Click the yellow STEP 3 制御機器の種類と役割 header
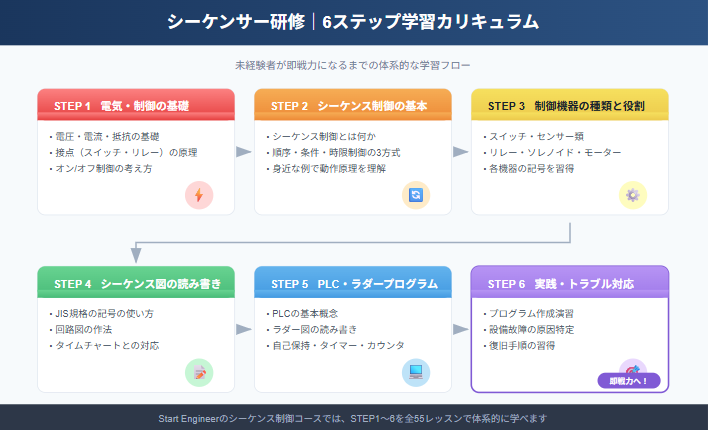Viewport: 708px width, 430px height. [570, 105]
